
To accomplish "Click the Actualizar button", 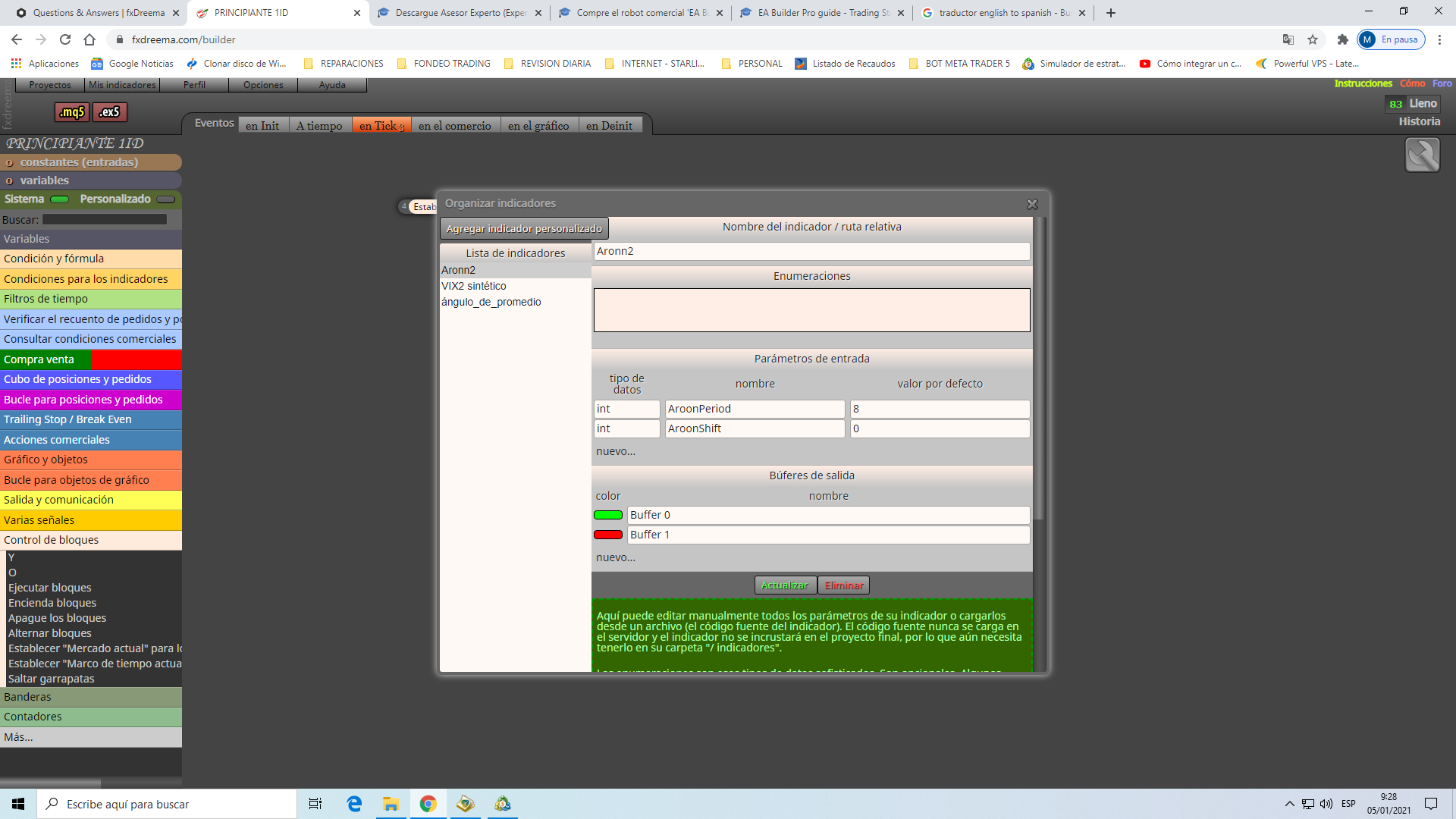I will [x=784, y=585].
